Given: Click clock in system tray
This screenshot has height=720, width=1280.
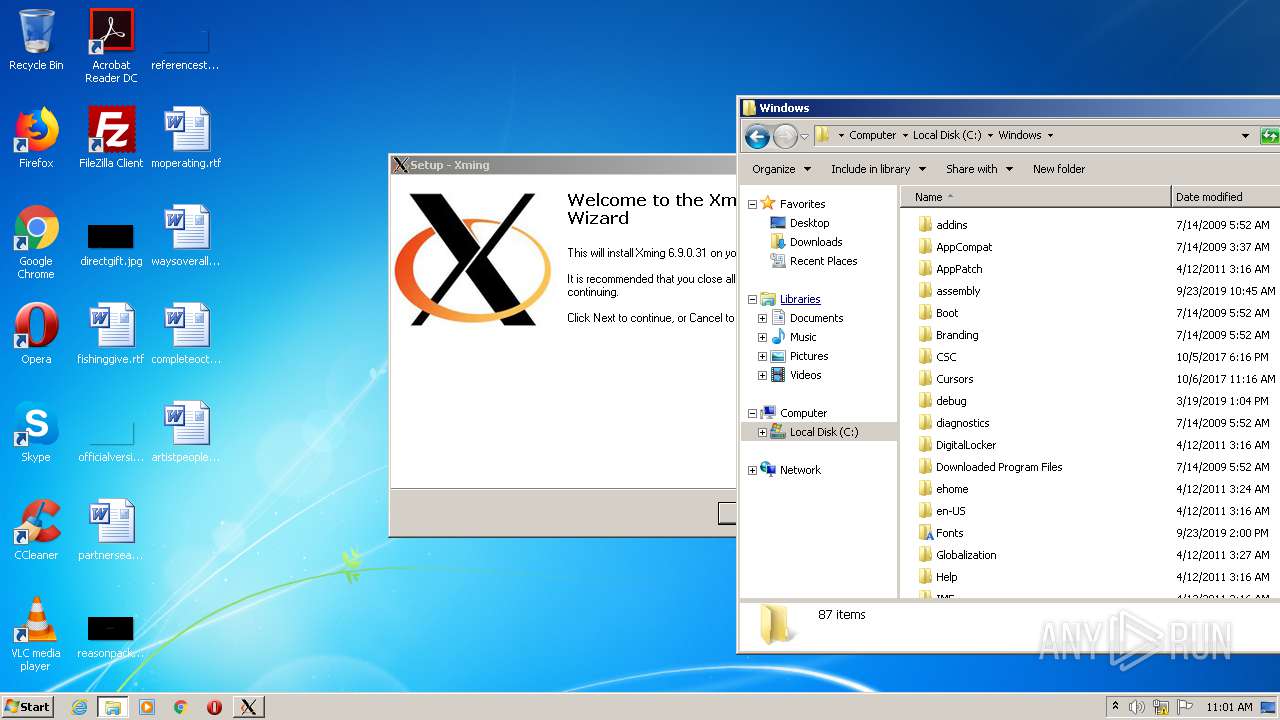Looking at the screenshot, I should click(1229, 707).
